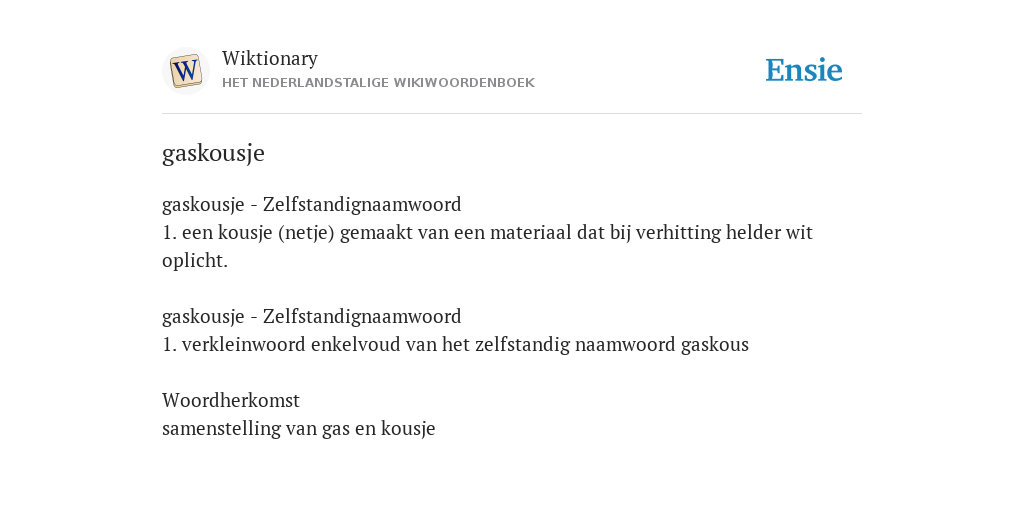Click the word 'verhitting' in definition

678,232
